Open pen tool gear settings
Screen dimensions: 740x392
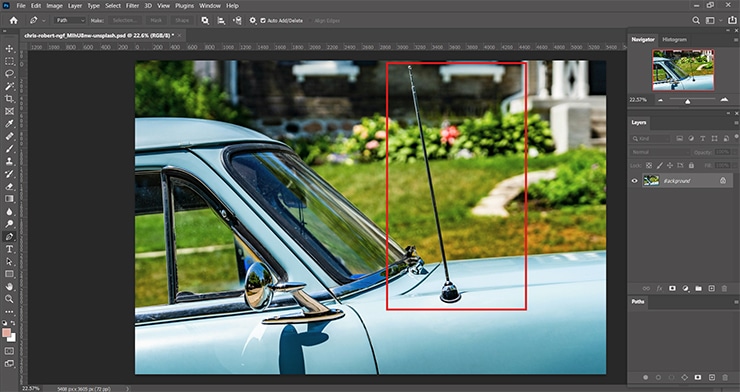point(253,20)
